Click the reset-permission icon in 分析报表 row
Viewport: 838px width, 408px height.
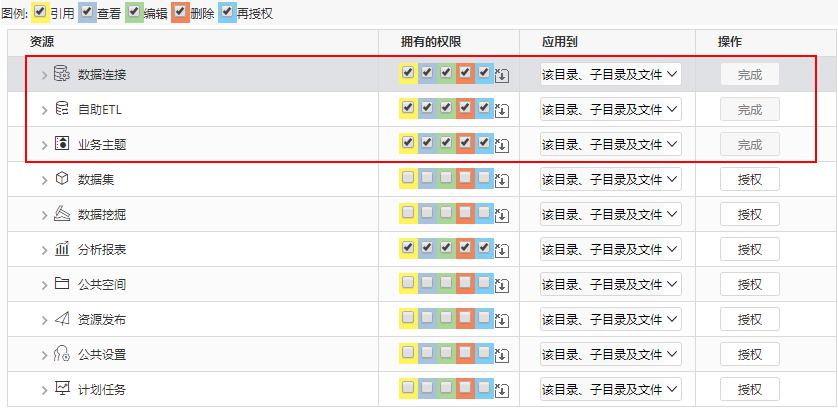pyautogui.click(x=502, y=250)
